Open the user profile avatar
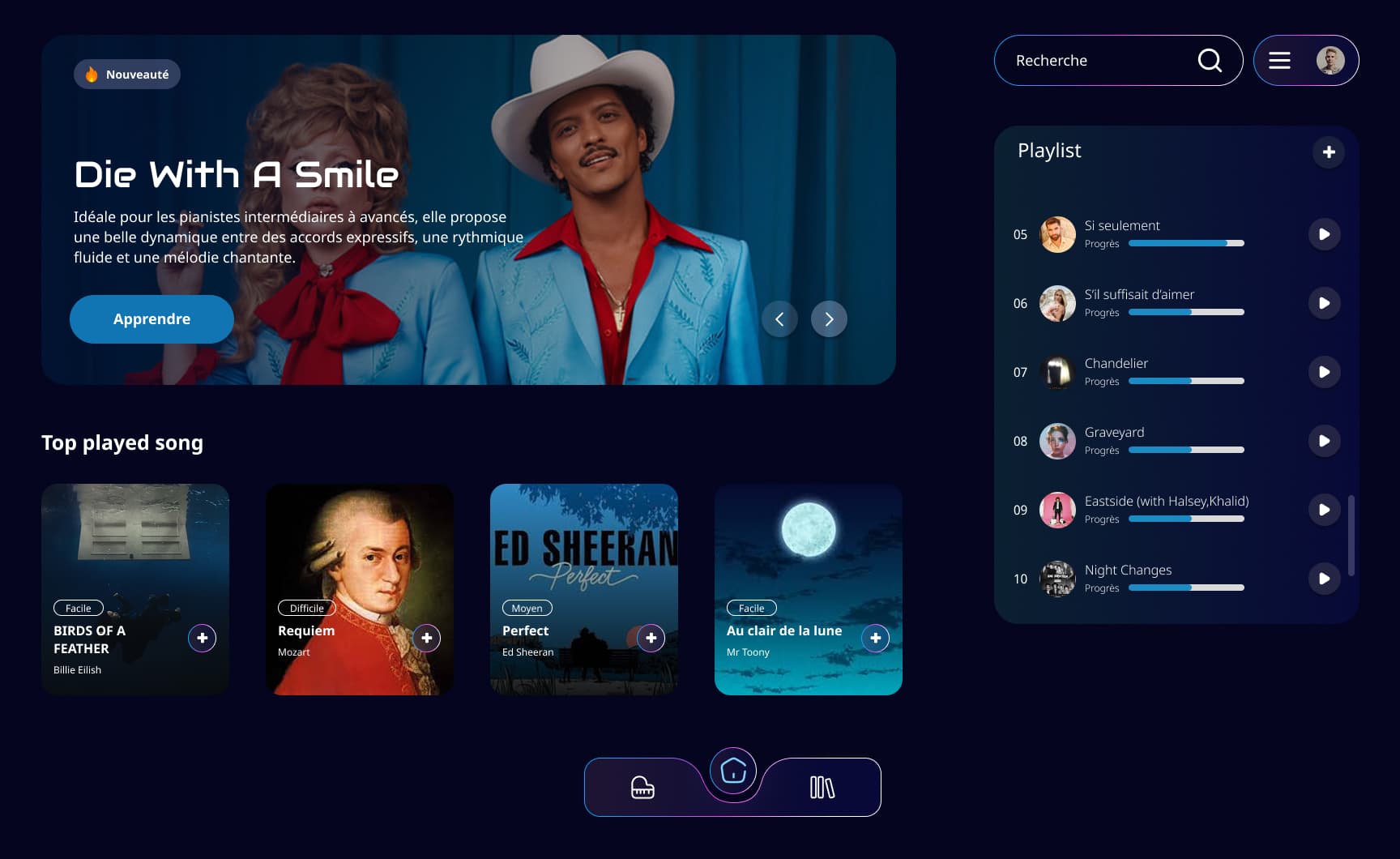The width and height of the screenshot is (1400, 859). point(1330,61)
